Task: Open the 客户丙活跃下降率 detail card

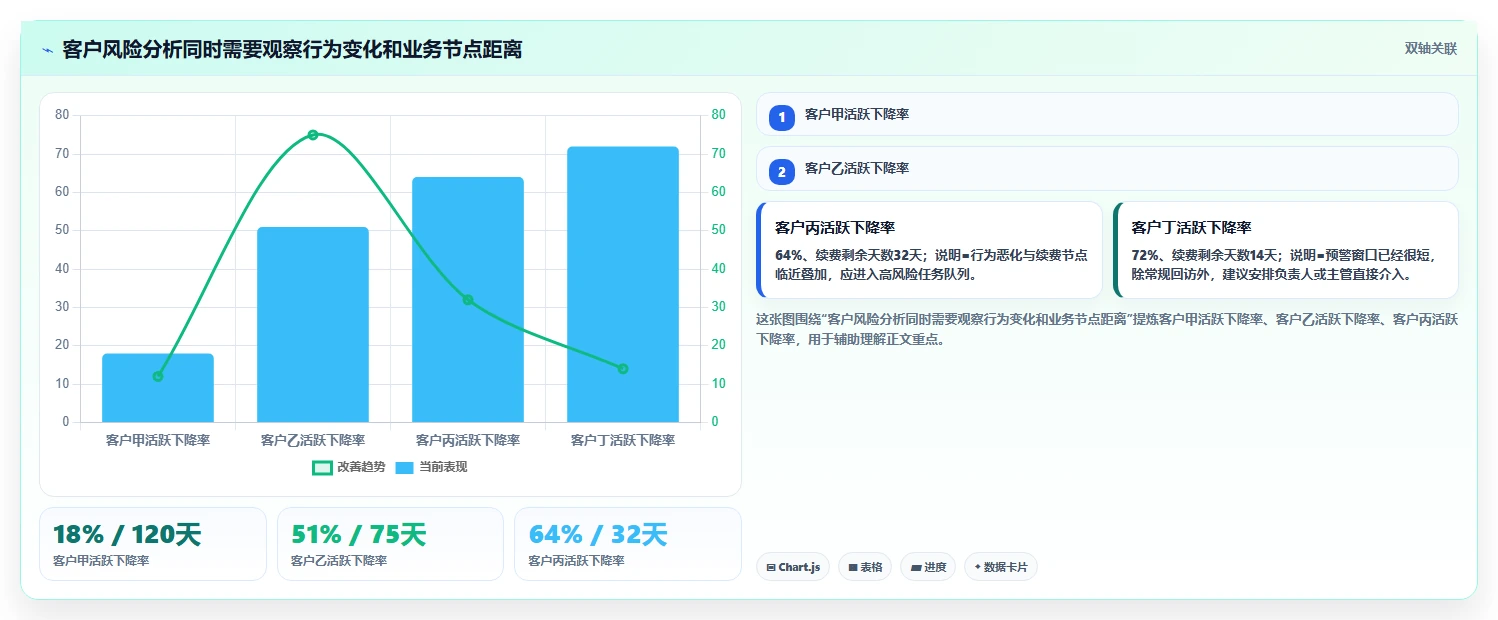Action: point(929,250)
